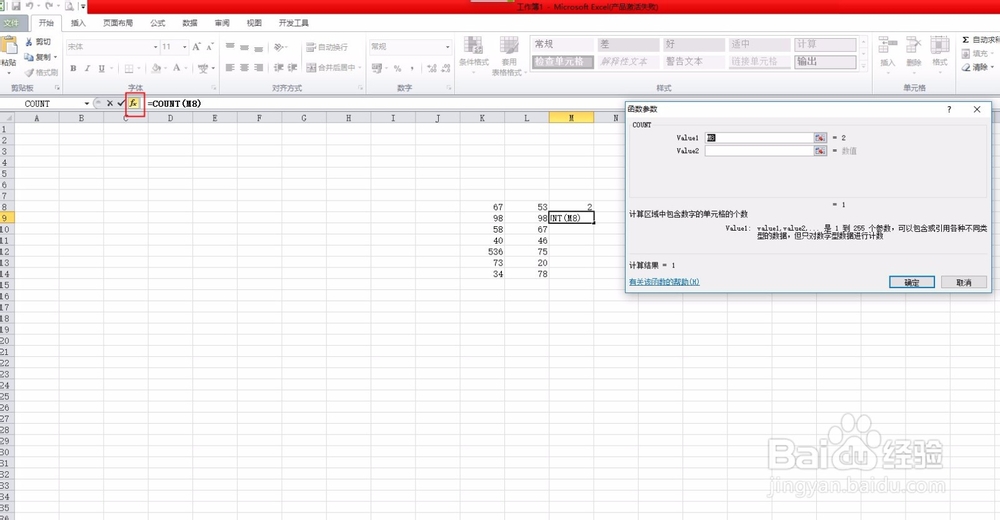Decrease decimal places
Viewport: 1000px width, 520px height.
446,68
